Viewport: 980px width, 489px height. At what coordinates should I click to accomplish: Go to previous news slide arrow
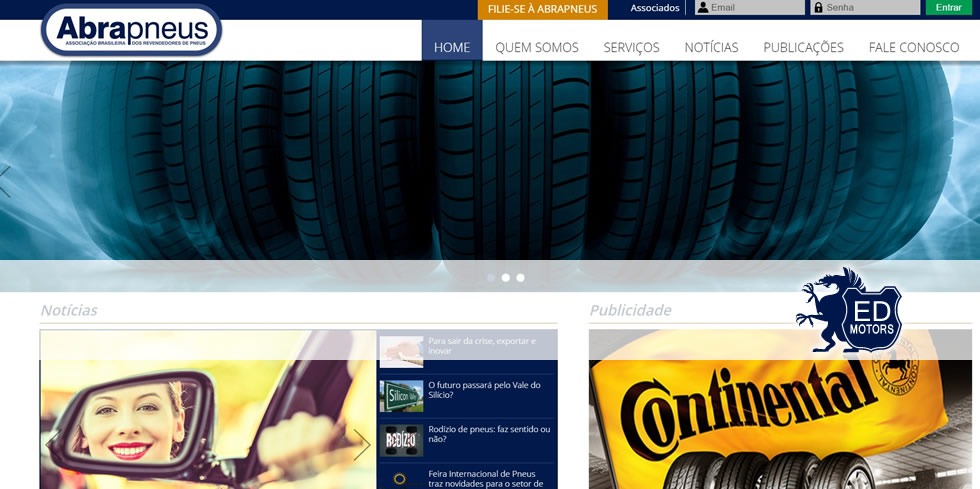point(53,444)
